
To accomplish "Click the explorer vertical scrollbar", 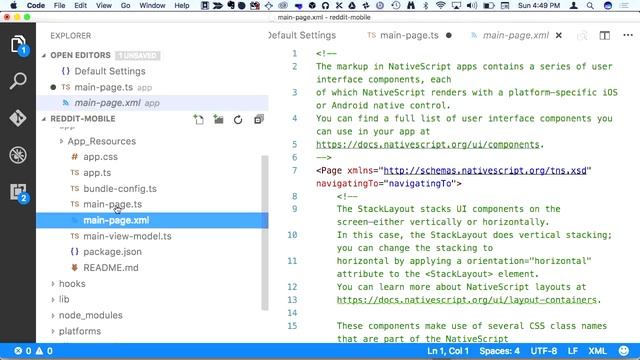I will click(x=265, y=233).
